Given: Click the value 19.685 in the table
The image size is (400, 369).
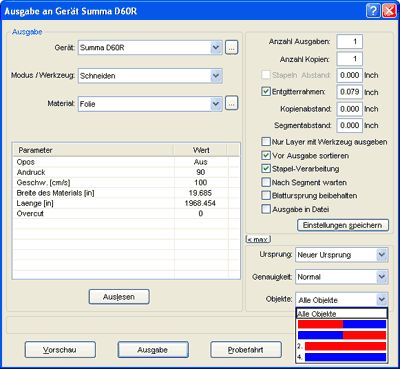Looking at the screenshot, I should 200,193.
